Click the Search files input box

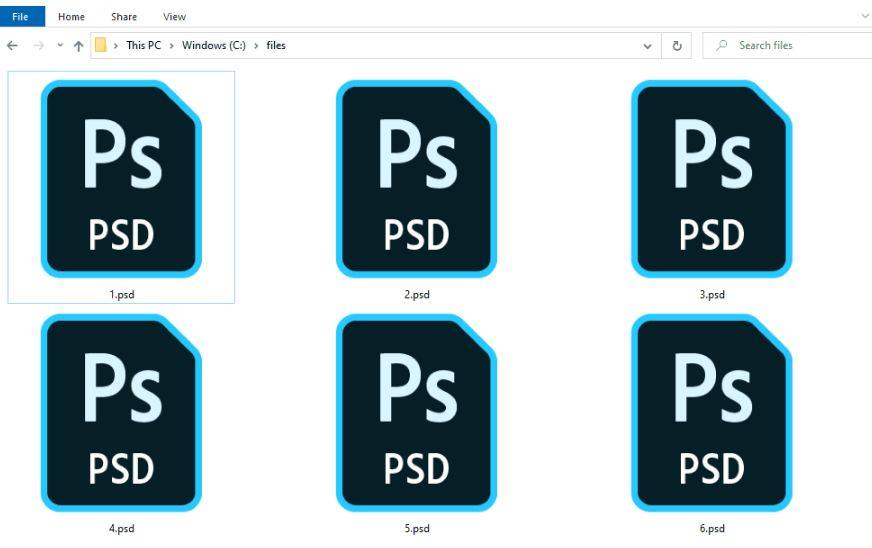point(787,46)
